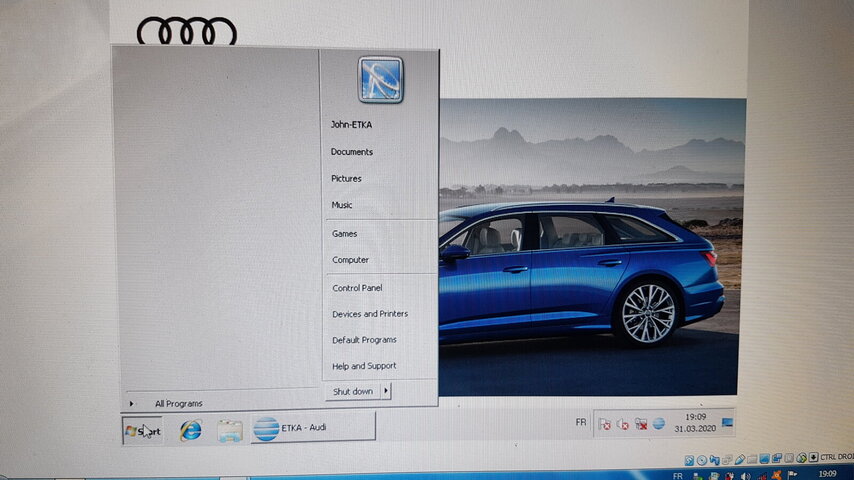Open the Documents folder link
The image size is (854, 480).
coord(352,152)
